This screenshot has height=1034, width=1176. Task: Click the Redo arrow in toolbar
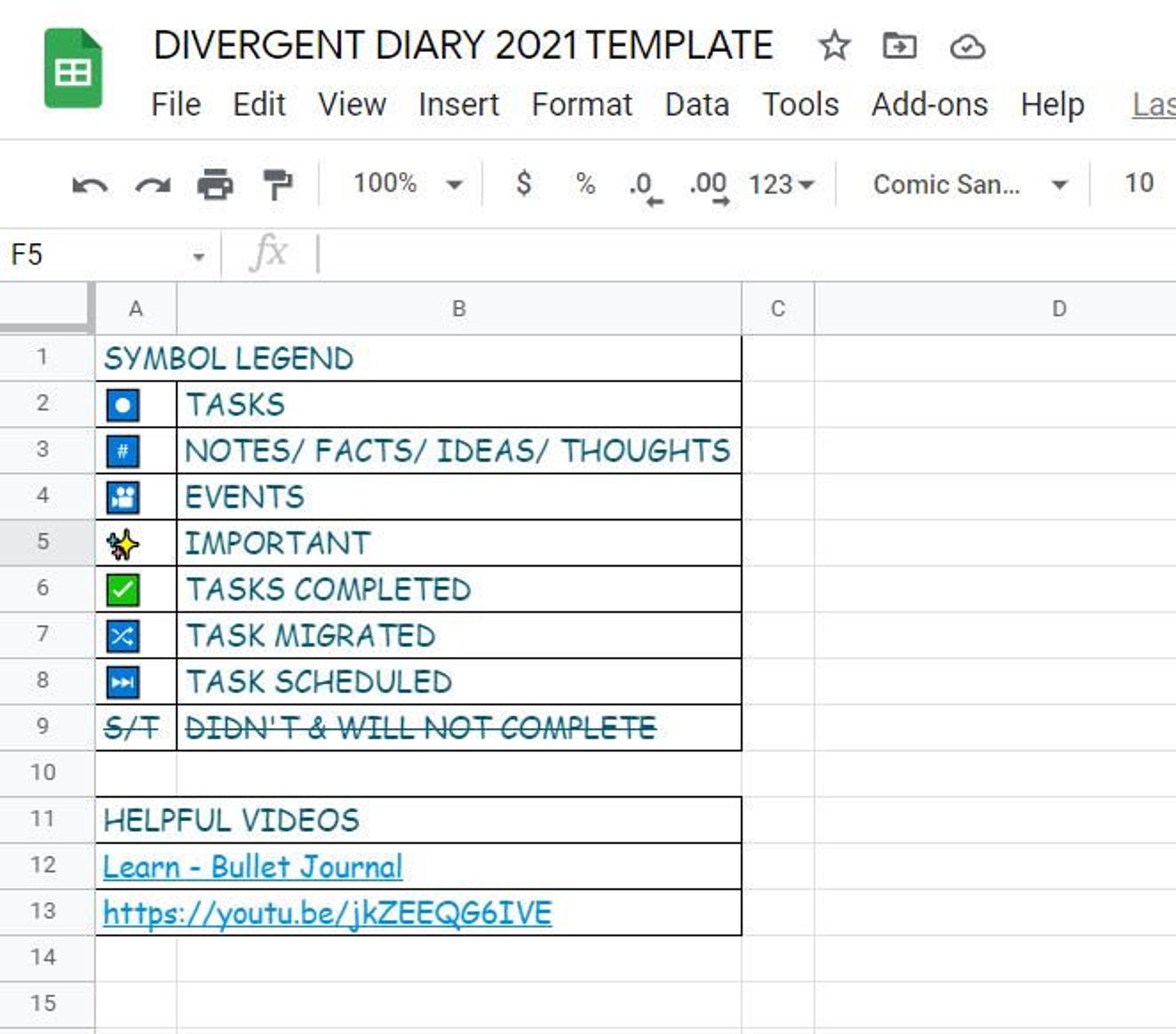click(x=153, y=184)
